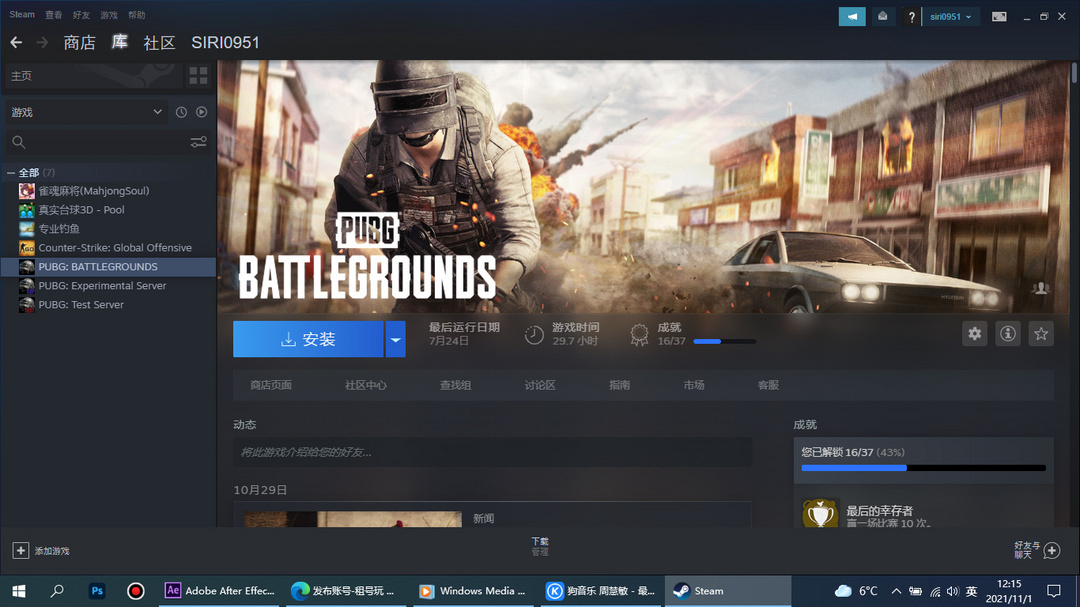This screenshot has width=1080, height=607.
Task: Open the SIRI0951 profile tab
Action: coord(225,43)
